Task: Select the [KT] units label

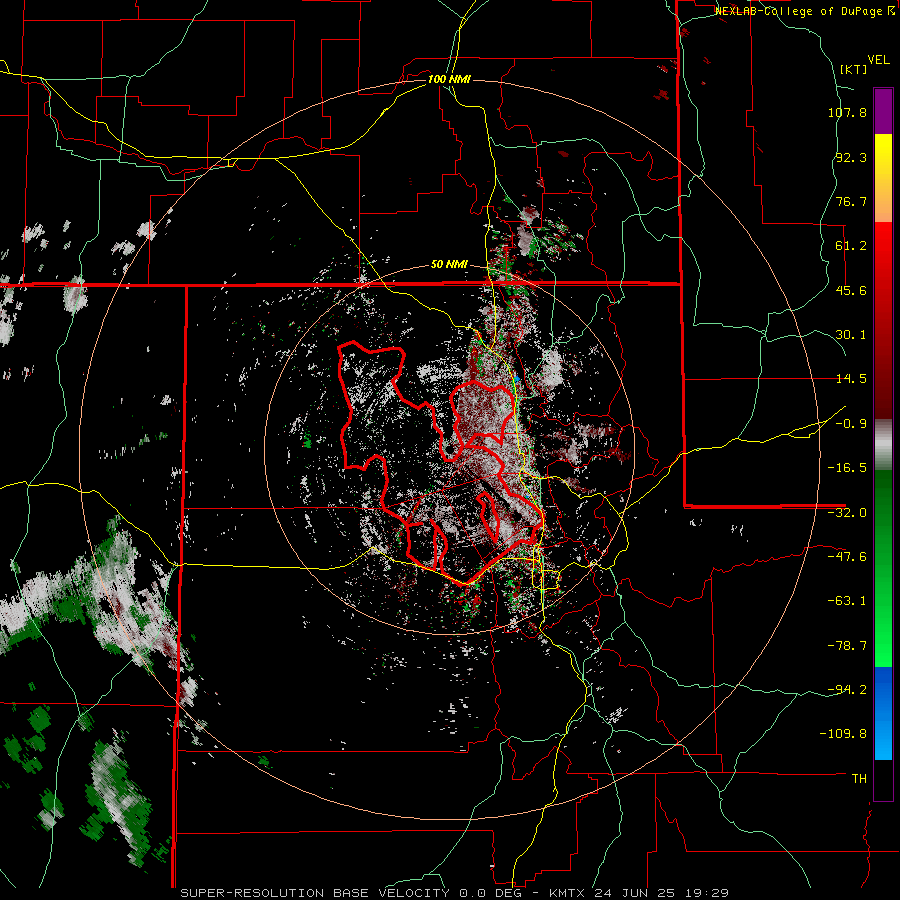Action: pos(854,69)
